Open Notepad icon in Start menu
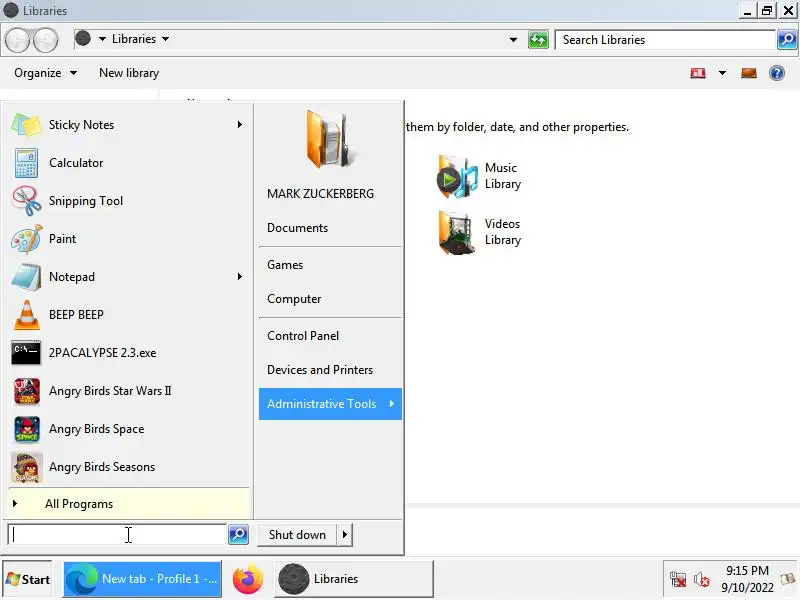This screenshot has width=800, height=600. [26, 277]
